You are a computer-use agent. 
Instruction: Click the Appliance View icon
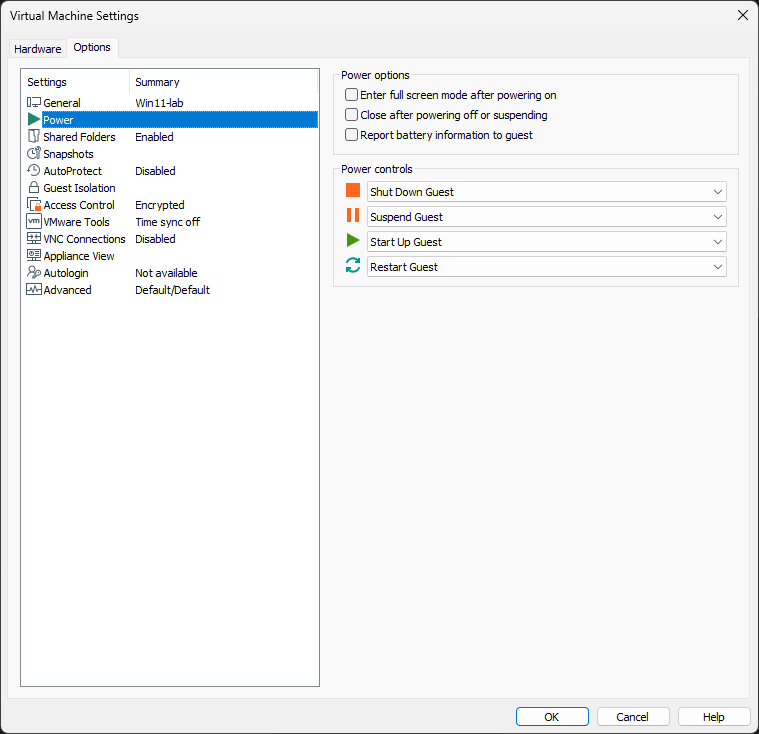click(x=34, y=255)
